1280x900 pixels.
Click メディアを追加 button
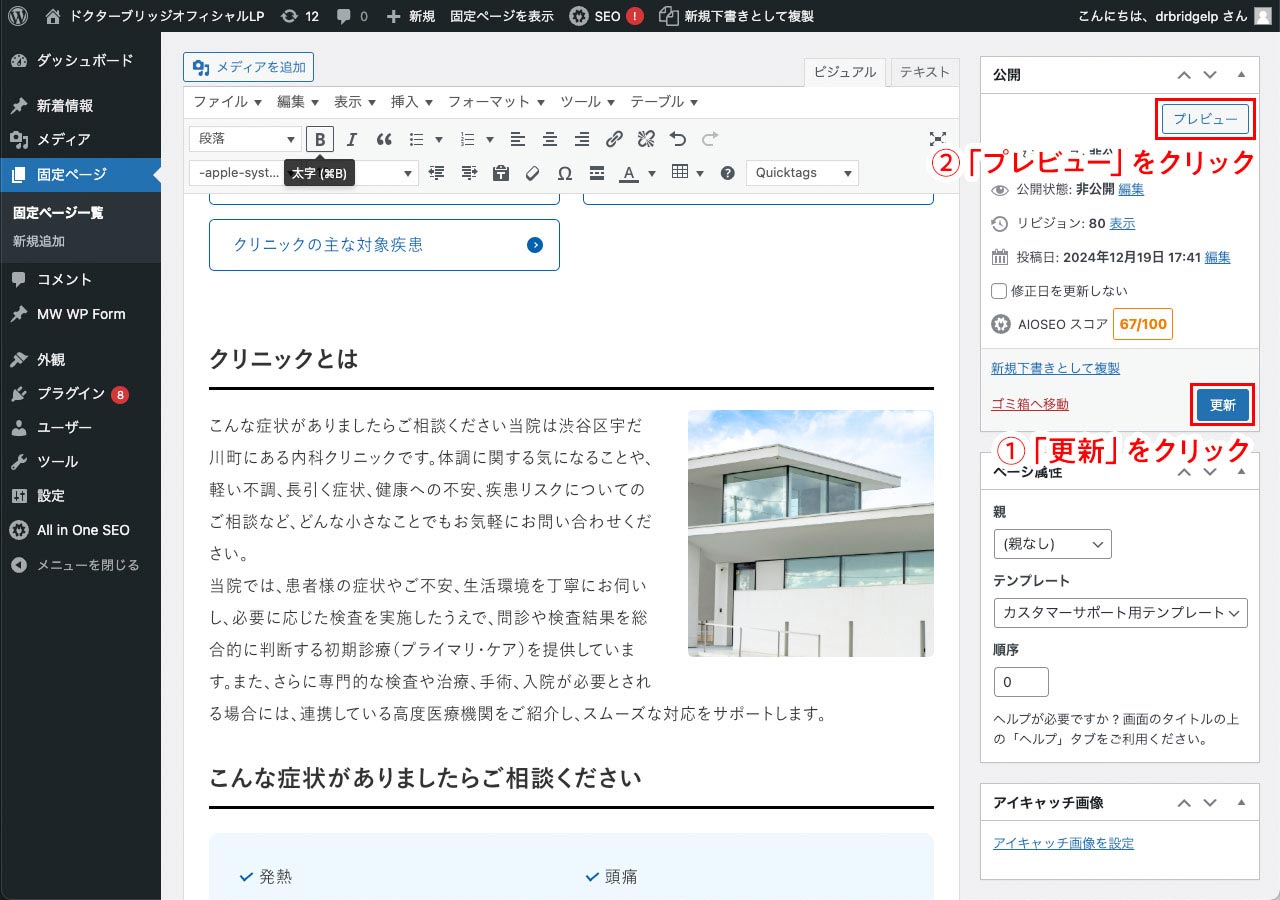point(249,67)
